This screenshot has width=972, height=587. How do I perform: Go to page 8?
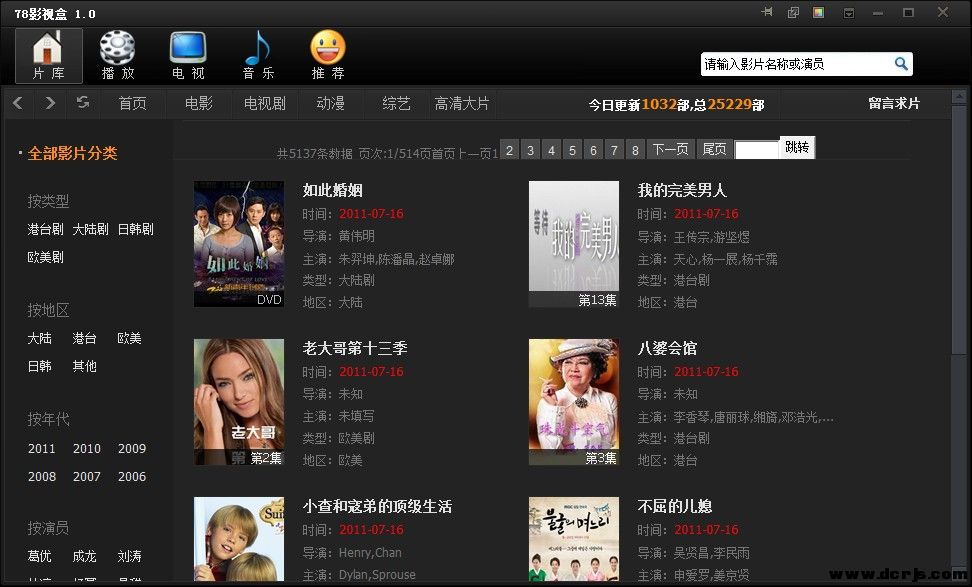(635, 149)
